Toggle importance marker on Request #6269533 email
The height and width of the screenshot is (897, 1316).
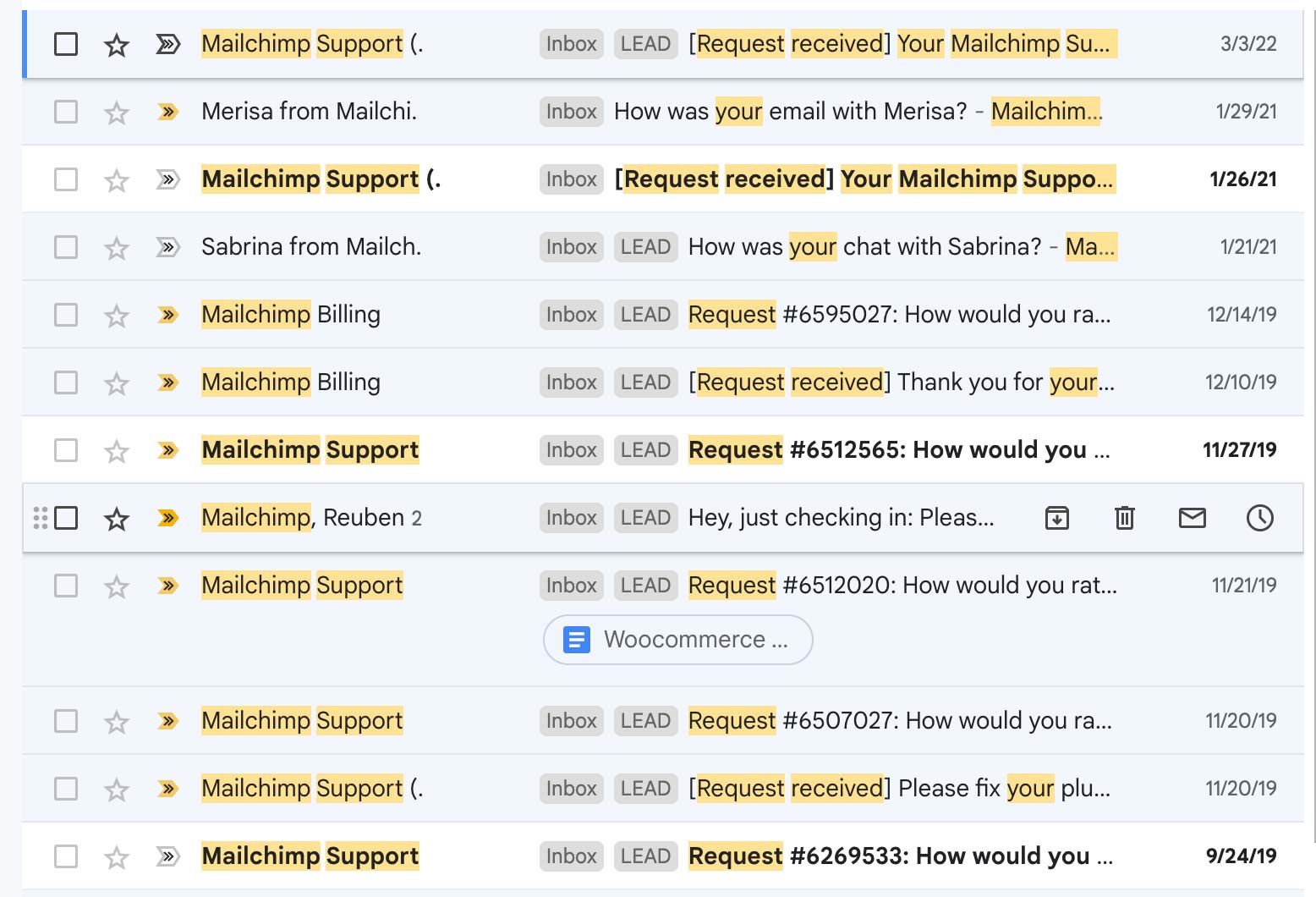click(168, 856)
